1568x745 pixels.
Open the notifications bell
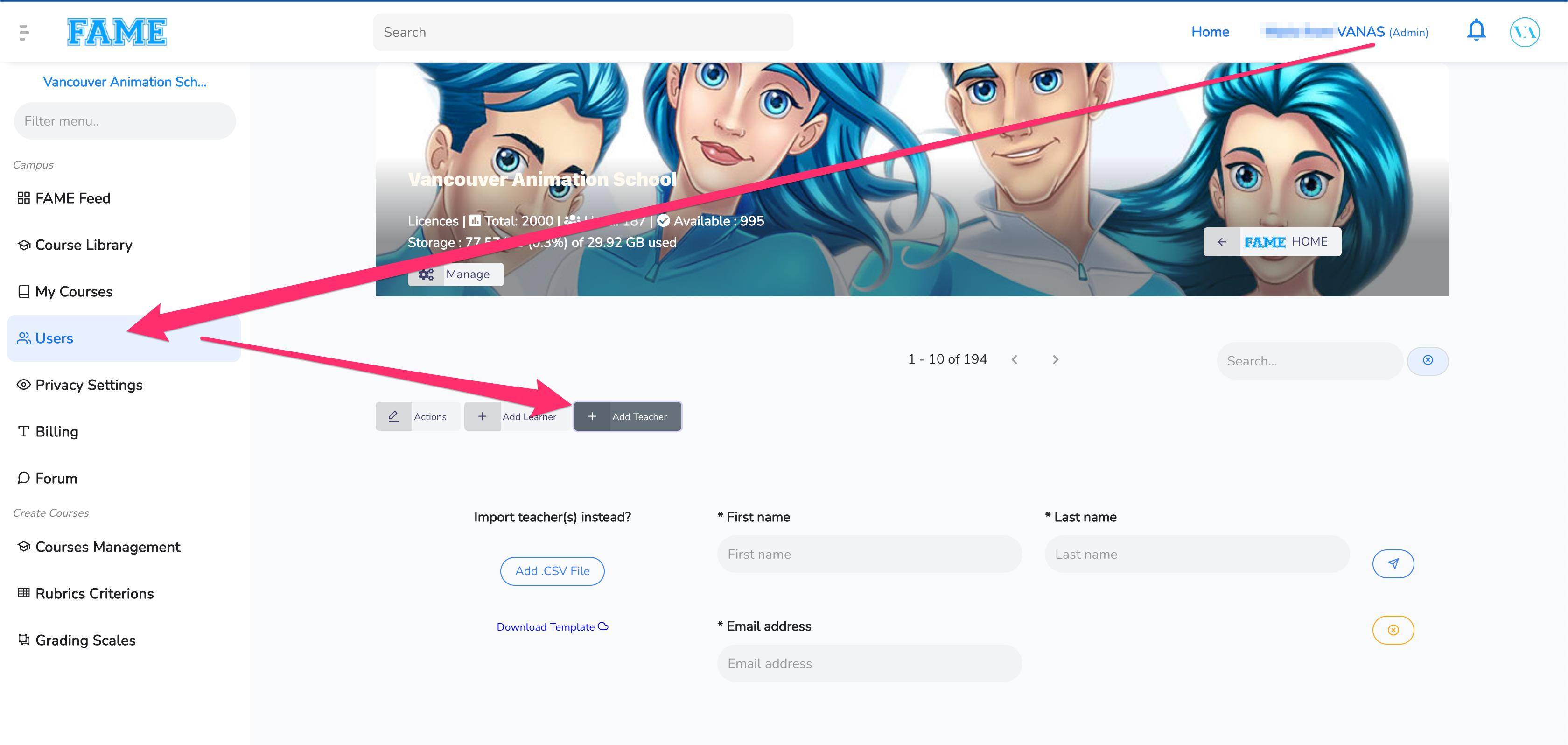pyautogui.click(x=1476, y=31)
